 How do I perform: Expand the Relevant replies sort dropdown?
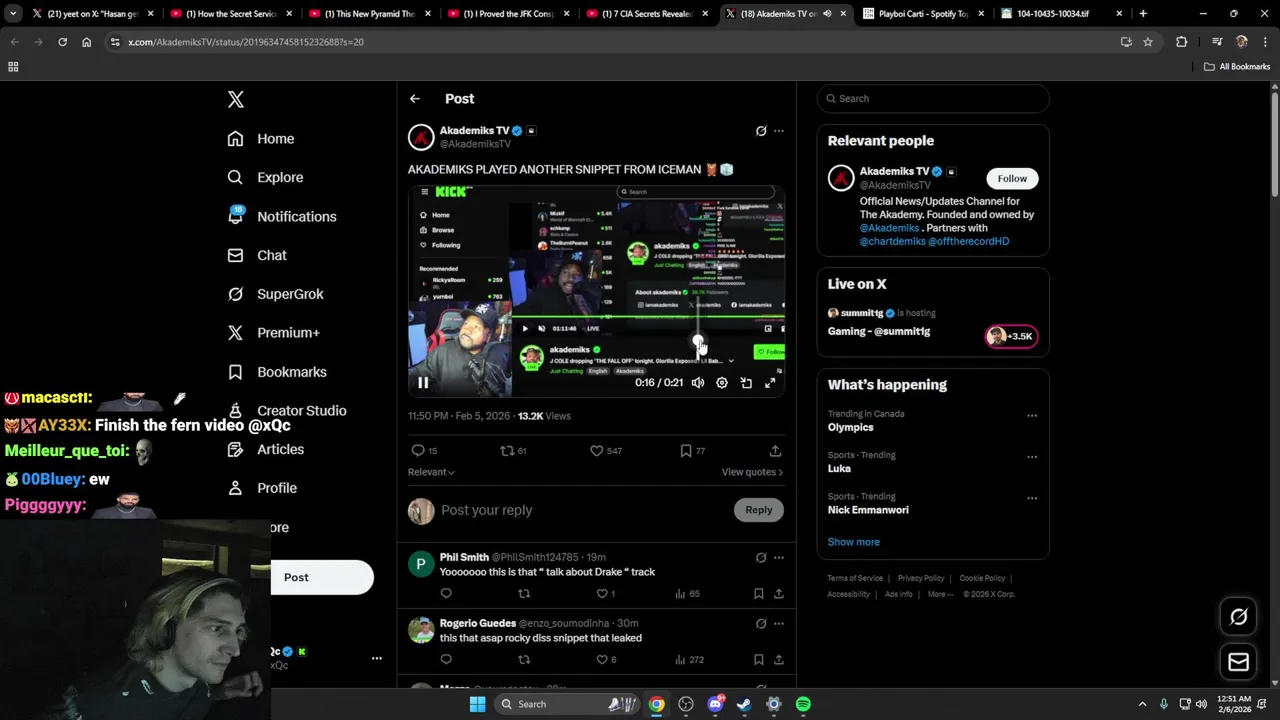[x=431, y=472]
